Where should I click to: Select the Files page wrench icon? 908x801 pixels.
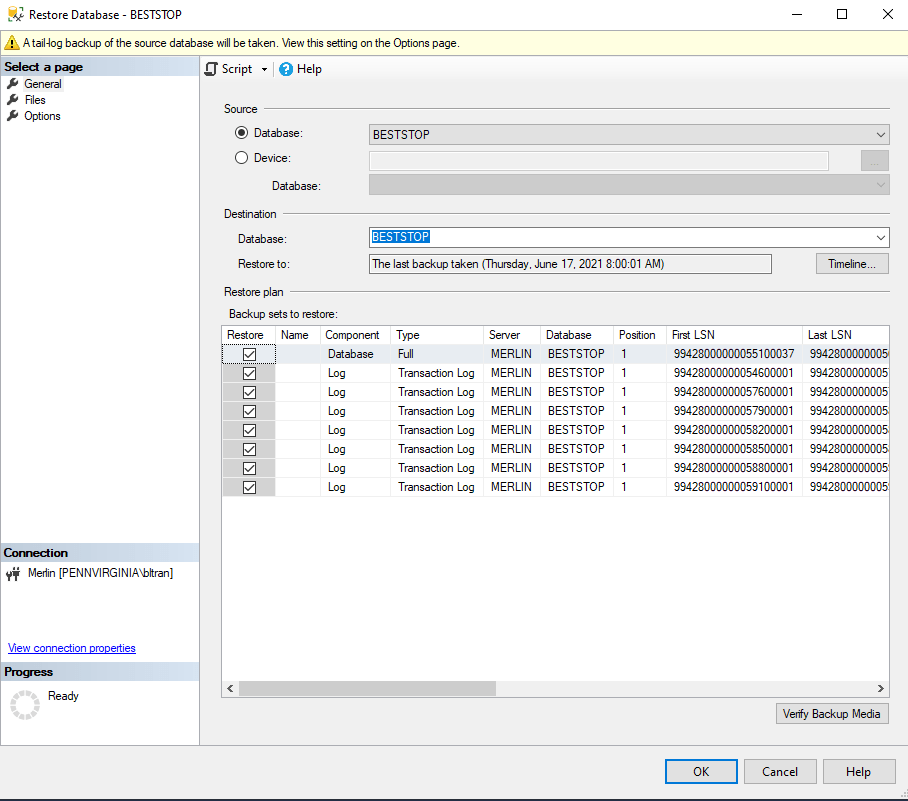click(x=13, y=100)
